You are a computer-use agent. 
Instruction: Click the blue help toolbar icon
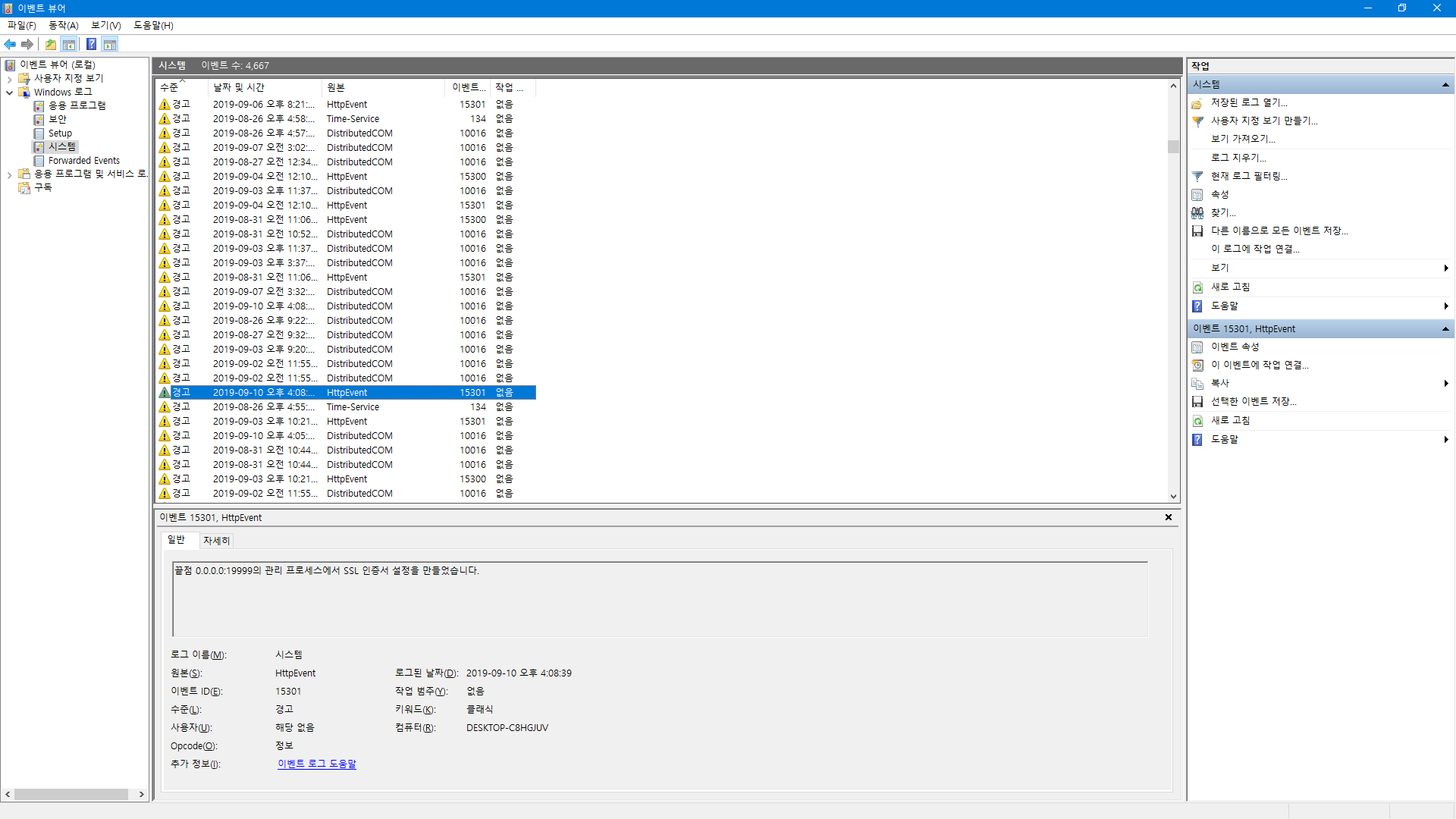point(91,44)
